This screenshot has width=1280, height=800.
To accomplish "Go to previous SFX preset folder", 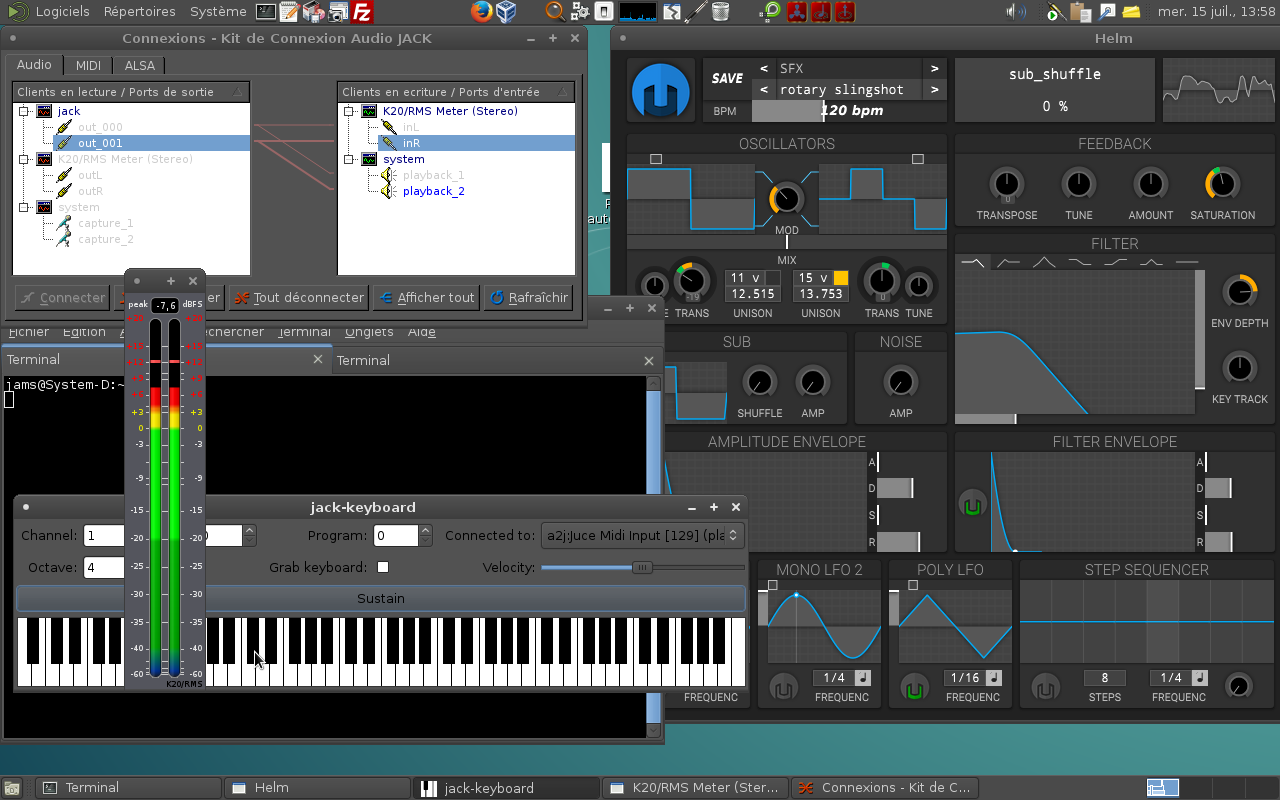I will (x=764, y=68).
